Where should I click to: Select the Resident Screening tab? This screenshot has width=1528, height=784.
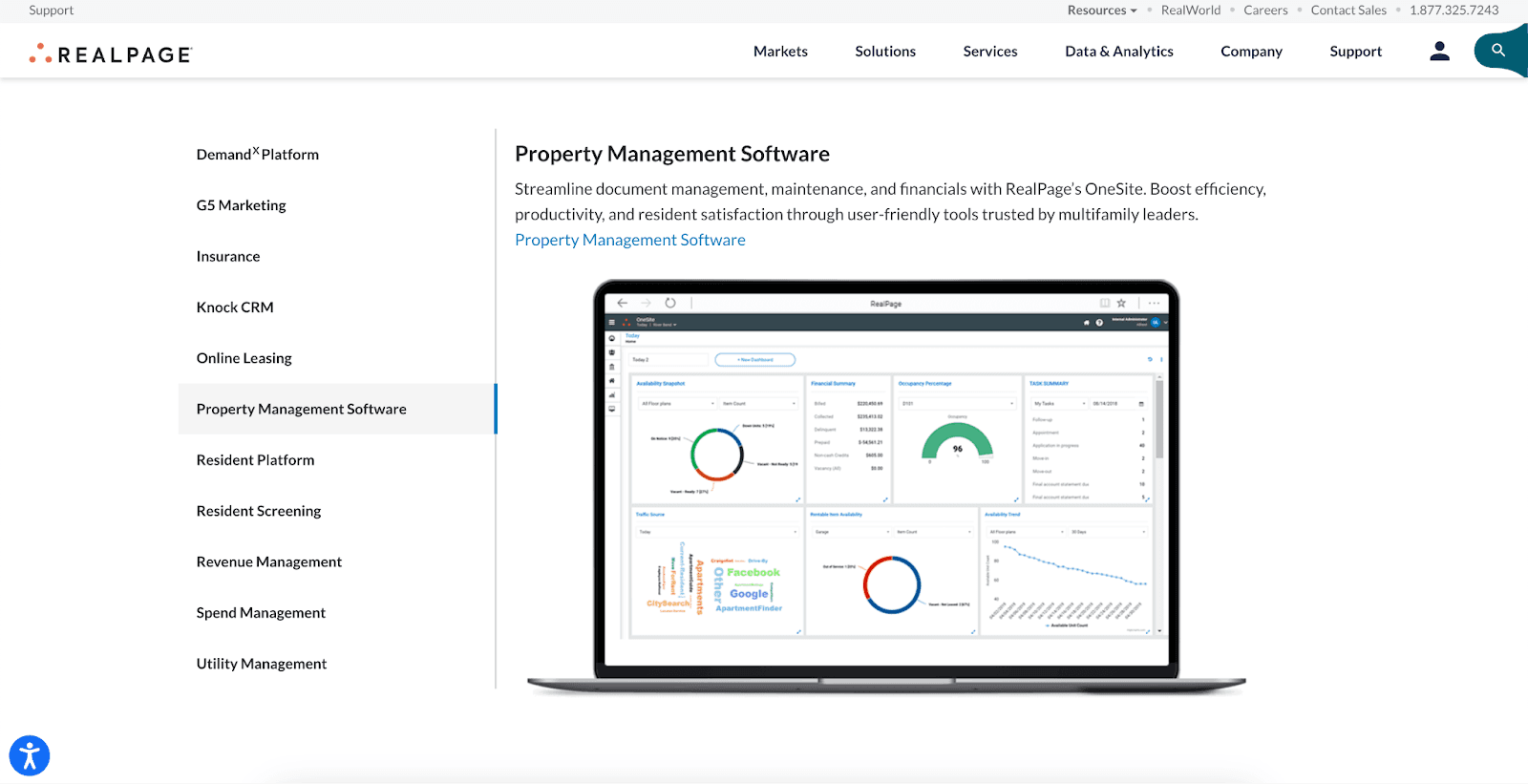pos(336,511)
